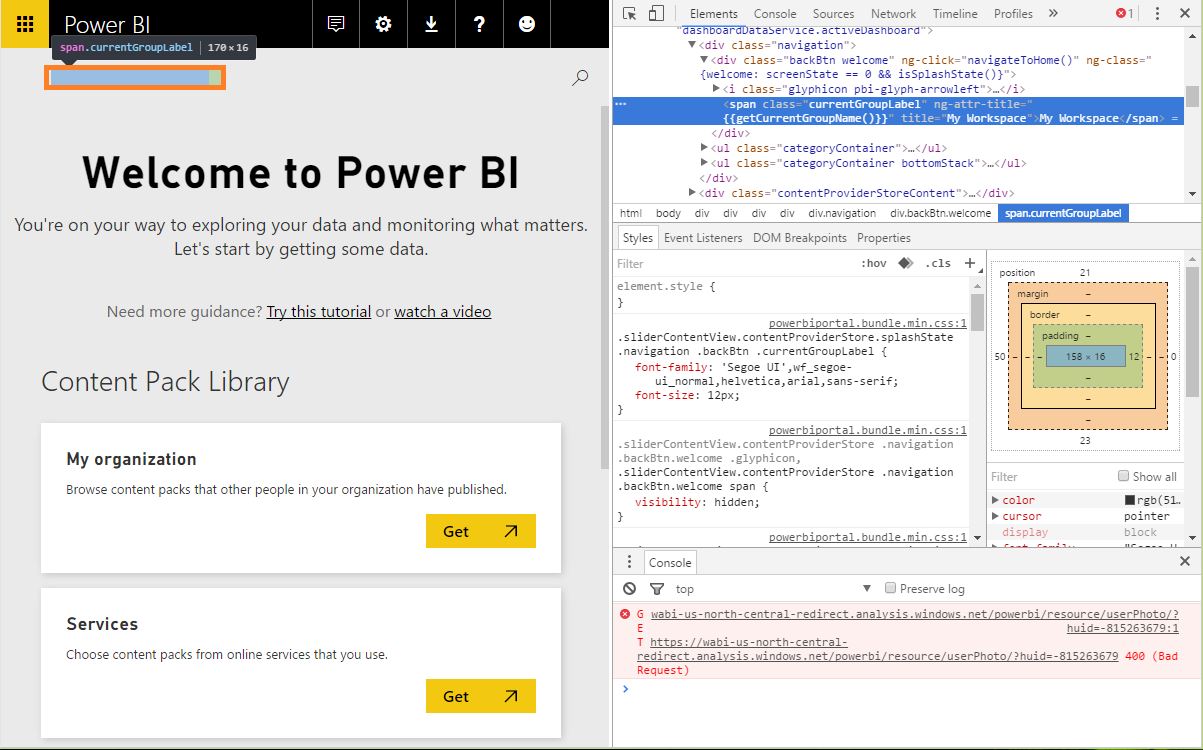Click the ellipsis beside the selected span node

[621, 104]
